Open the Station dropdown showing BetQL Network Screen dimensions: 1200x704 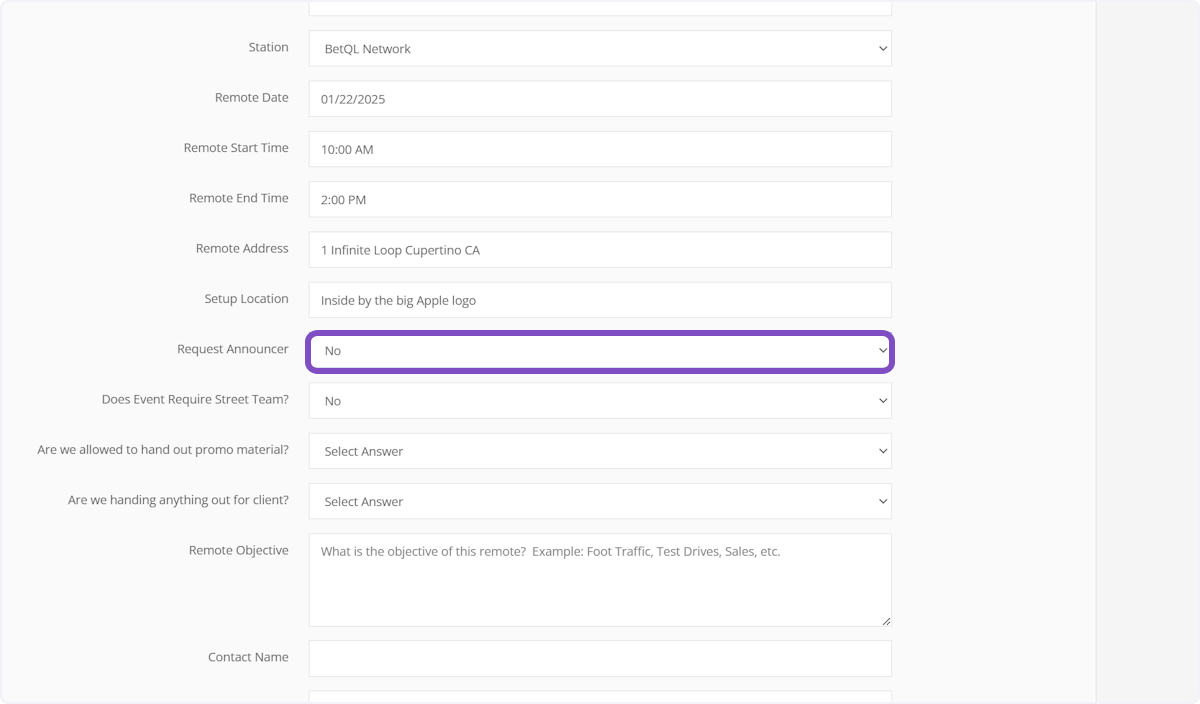coord(599,48)
